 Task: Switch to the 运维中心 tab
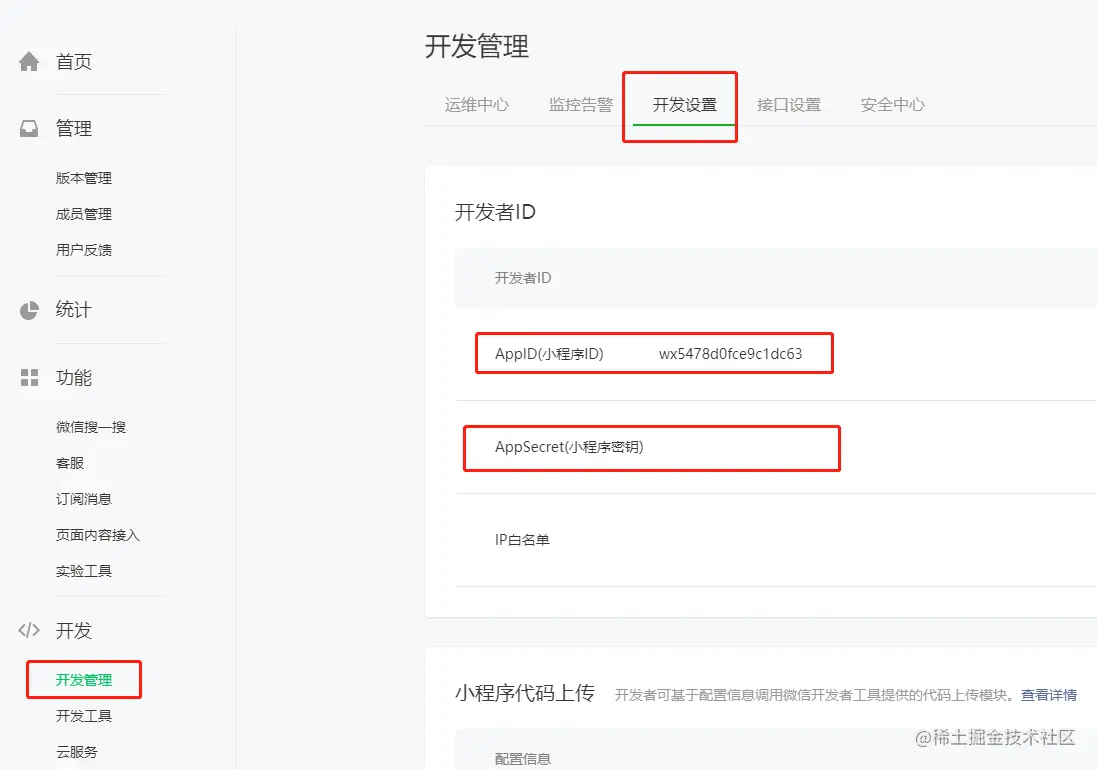477,104
